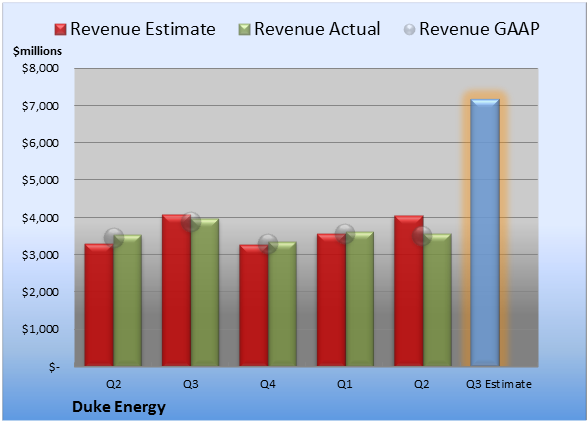This screenshot has height=422, width=588.
Task: Click the GAAP marker above Q4
Action: tap(268, 244)
